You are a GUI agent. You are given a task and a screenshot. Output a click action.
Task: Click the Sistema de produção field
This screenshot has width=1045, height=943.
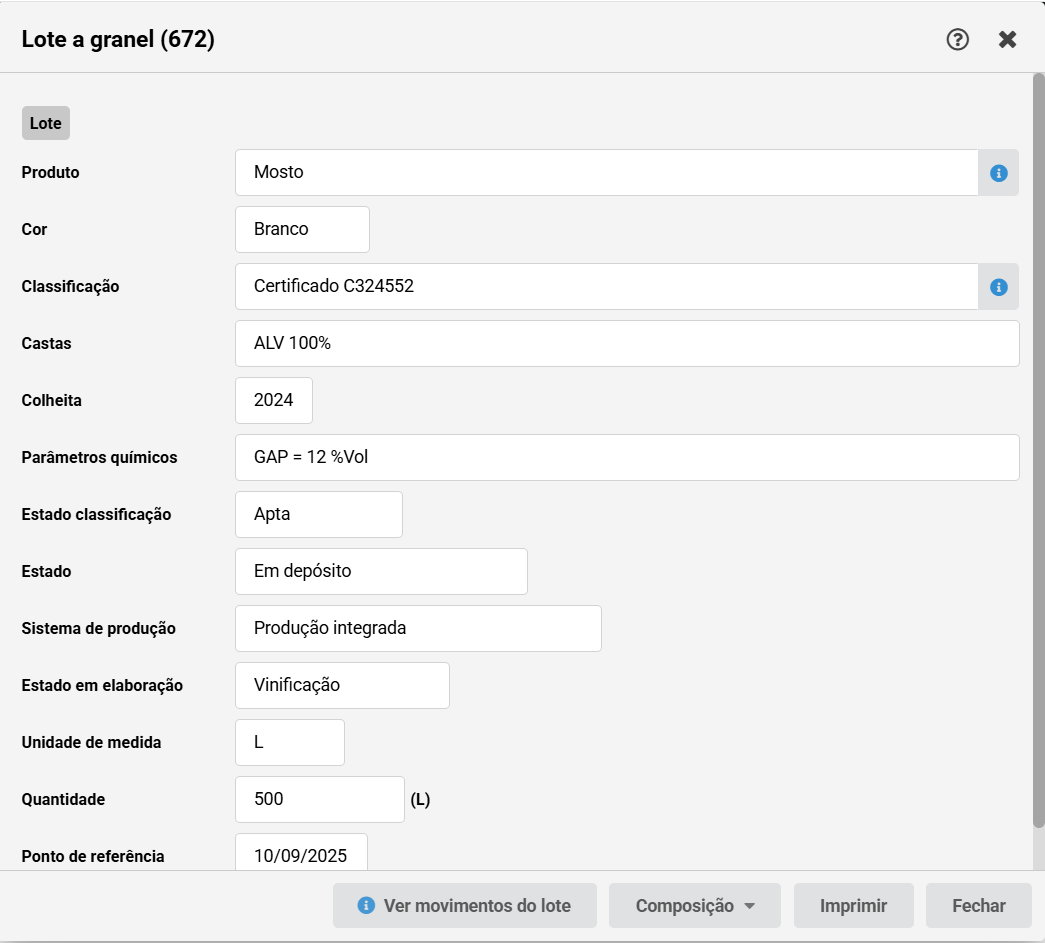pyautogui.click(x=418, y=628)
